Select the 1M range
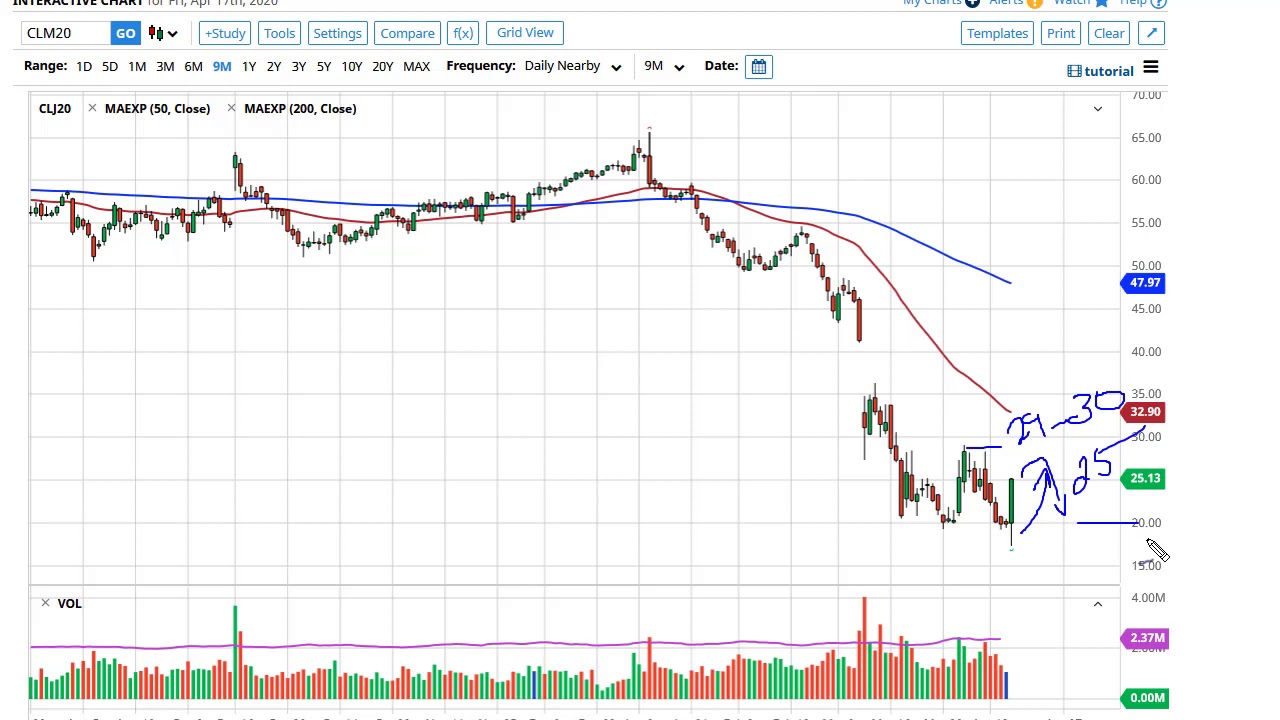 click(137, 66)
